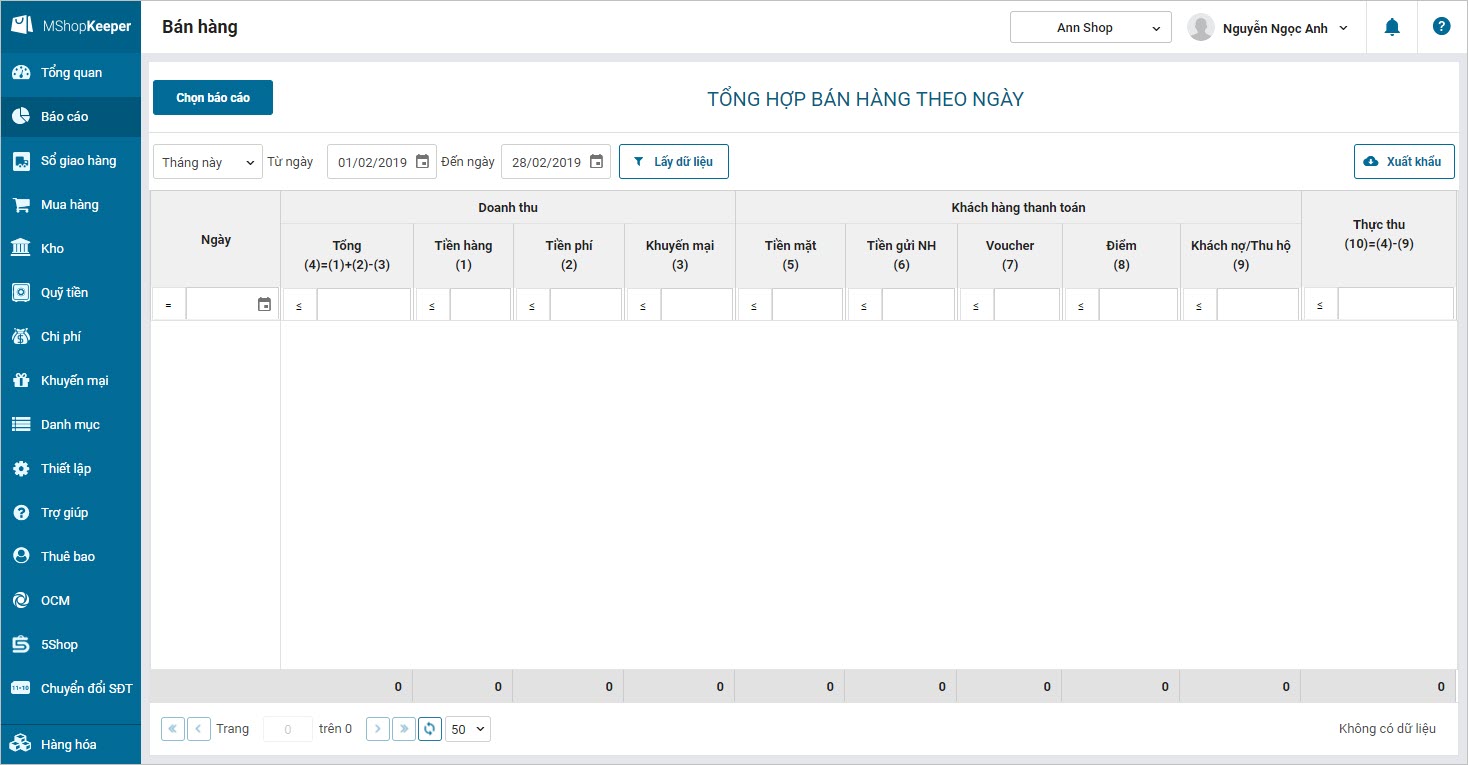Click the Báo cáo pie chart icon
Screen dimensions: 1468x765
pos(21,117)
